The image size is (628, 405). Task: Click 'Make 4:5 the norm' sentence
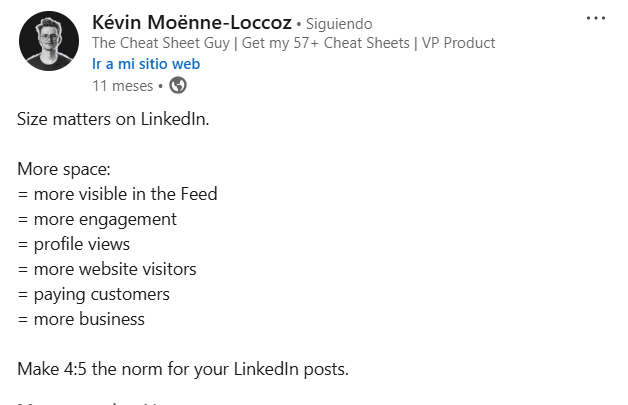click(x=183, y=369)
